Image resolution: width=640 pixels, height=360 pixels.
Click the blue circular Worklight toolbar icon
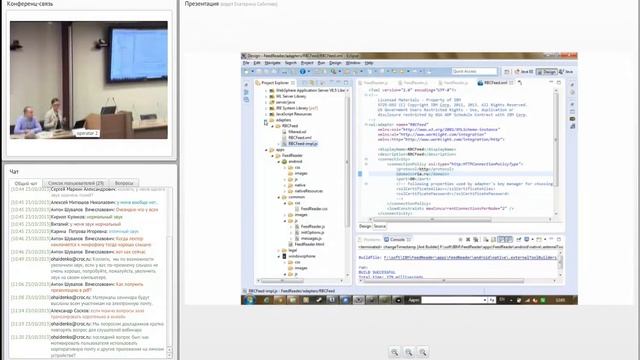[302, 71]
